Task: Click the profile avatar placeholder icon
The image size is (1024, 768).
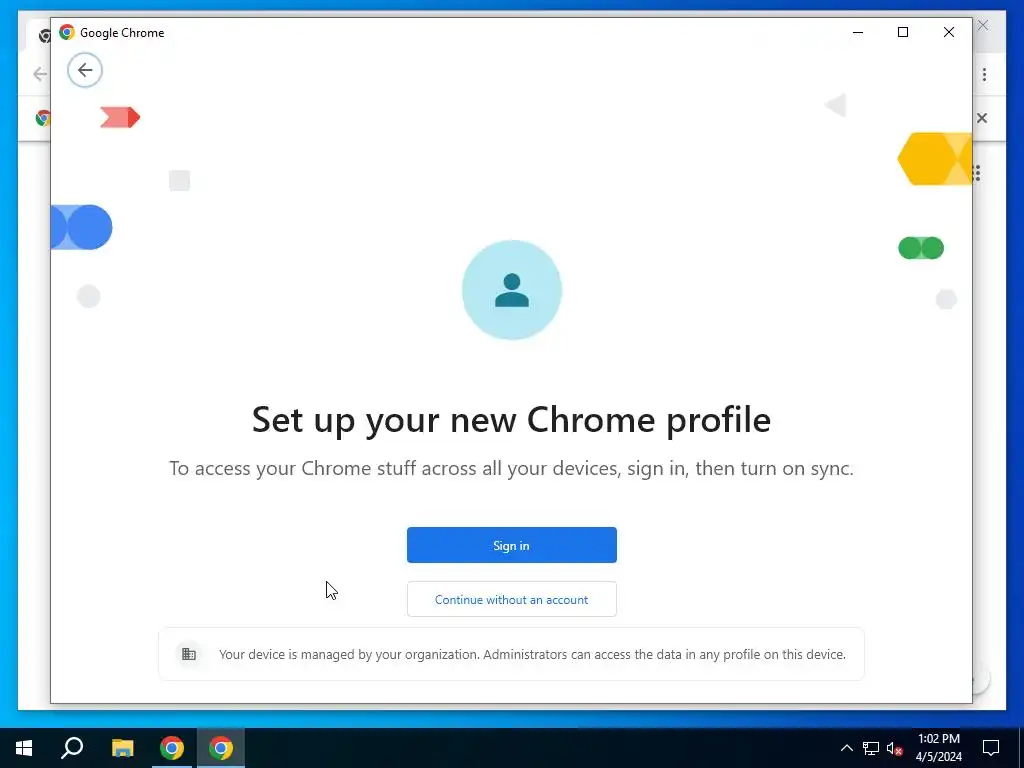Action: (511, 290)
